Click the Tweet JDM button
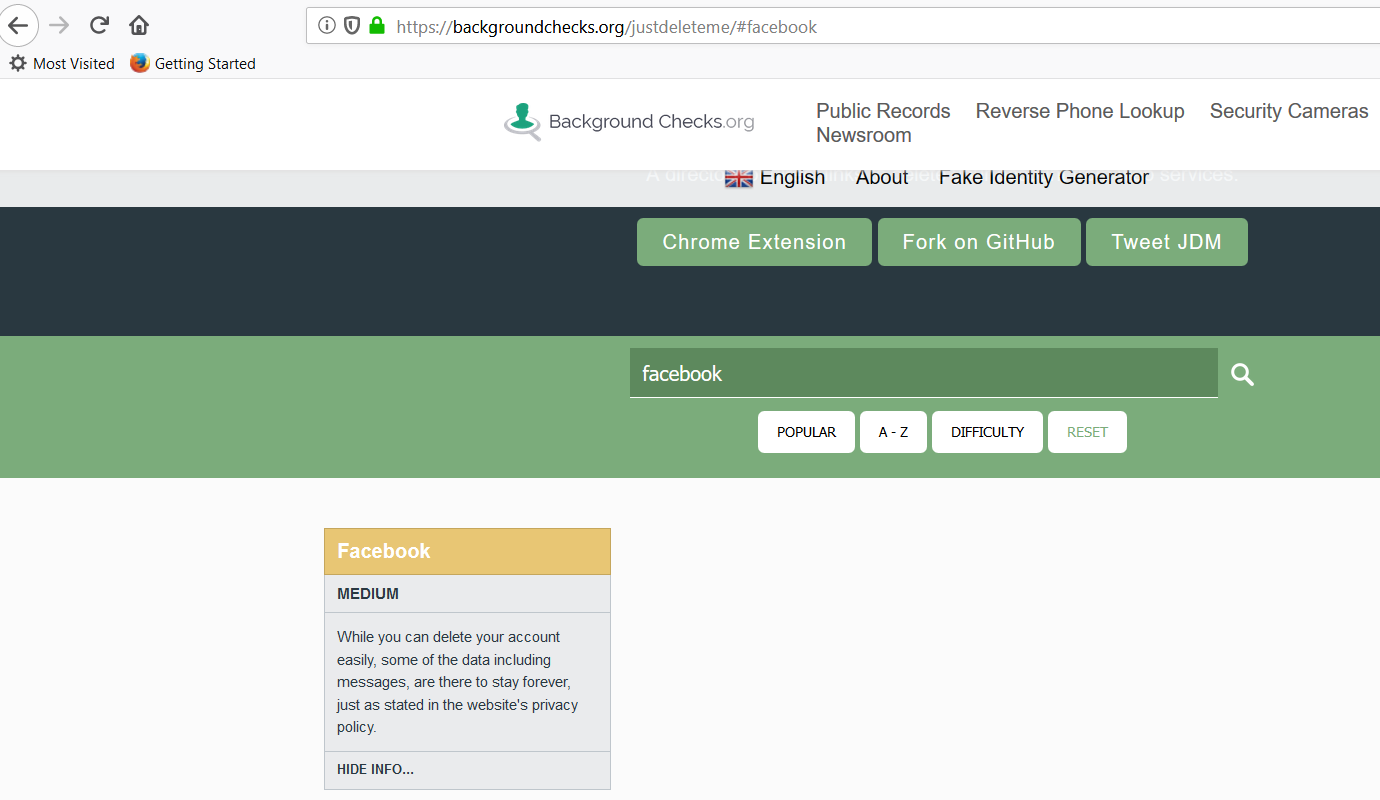This screenshot has width=1380, height=800. click(x=1167, y=242)
